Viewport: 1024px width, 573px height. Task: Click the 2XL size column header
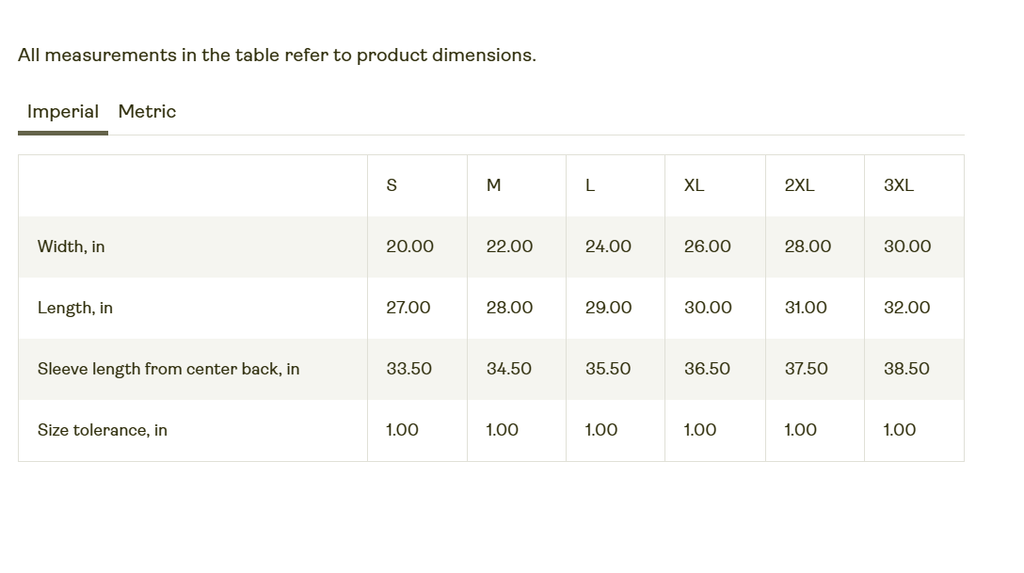tap(799, 185)
